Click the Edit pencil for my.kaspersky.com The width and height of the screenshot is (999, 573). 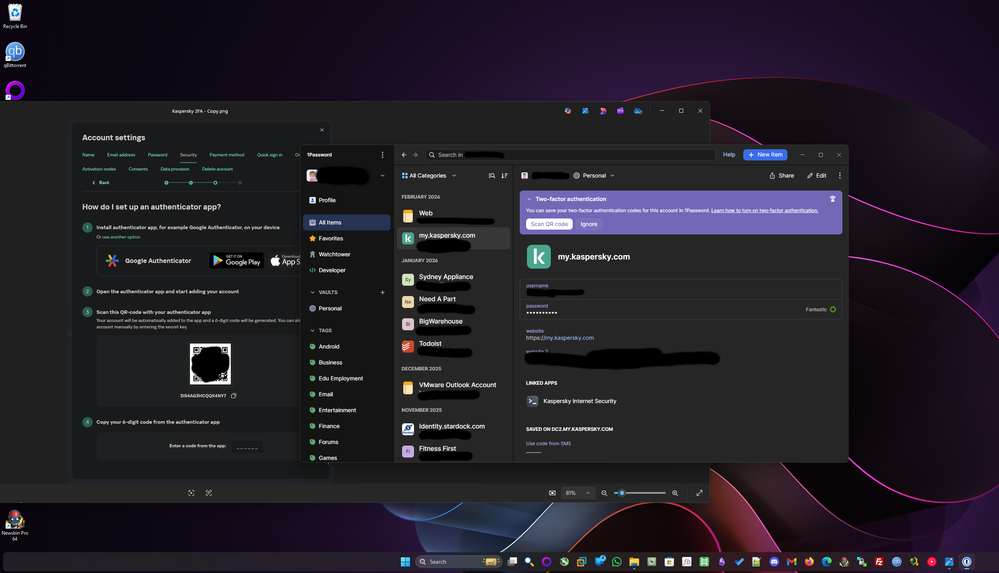click(817, 175)
